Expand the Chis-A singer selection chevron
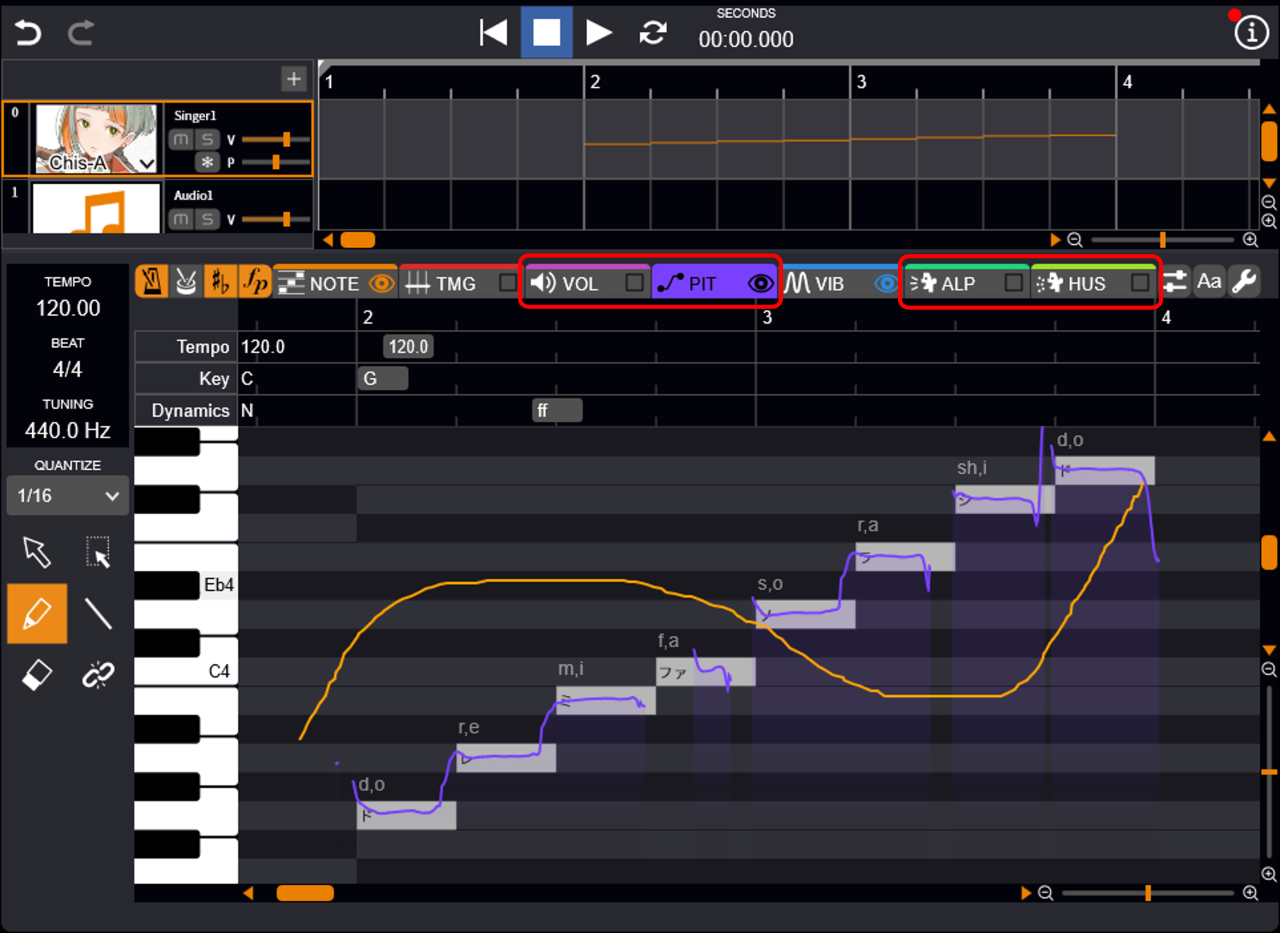Screen dimensions: 1280x933 click(147, 163)
